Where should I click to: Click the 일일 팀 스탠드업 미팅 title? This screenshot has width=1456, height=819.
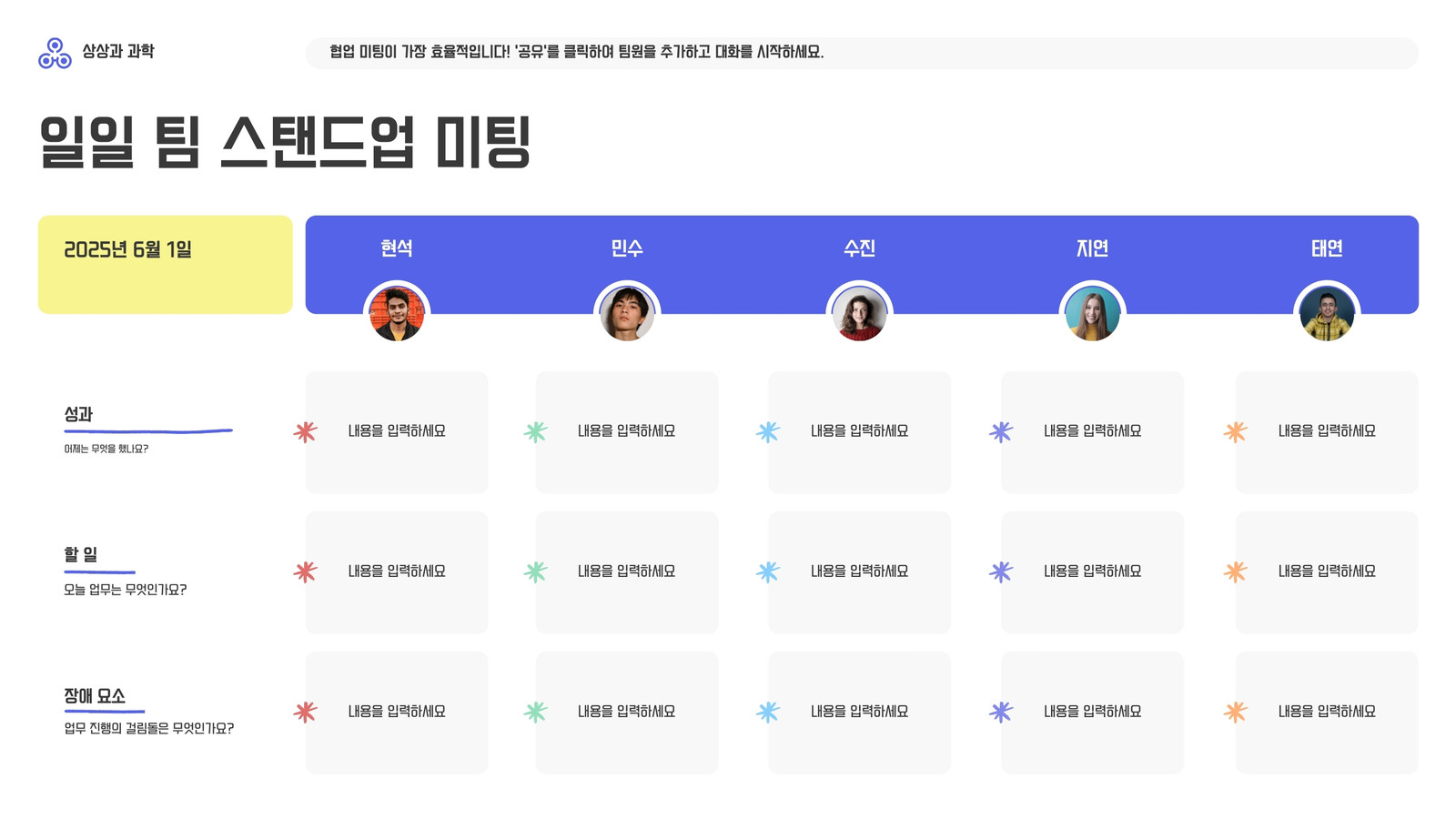point(285,142)
